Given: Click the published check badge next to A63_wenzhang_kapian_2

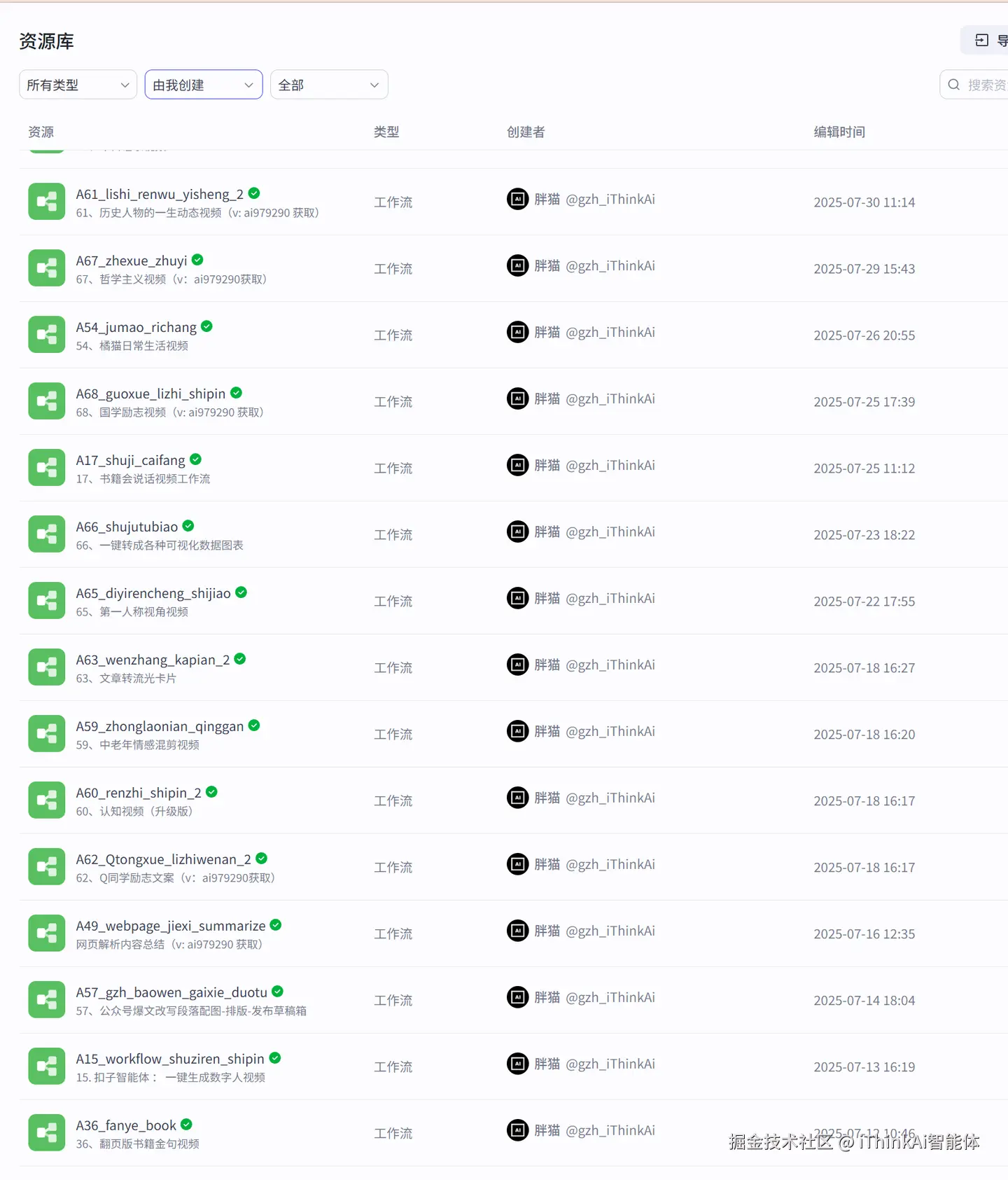Looking at the screenshot, I should click(240, 659).
